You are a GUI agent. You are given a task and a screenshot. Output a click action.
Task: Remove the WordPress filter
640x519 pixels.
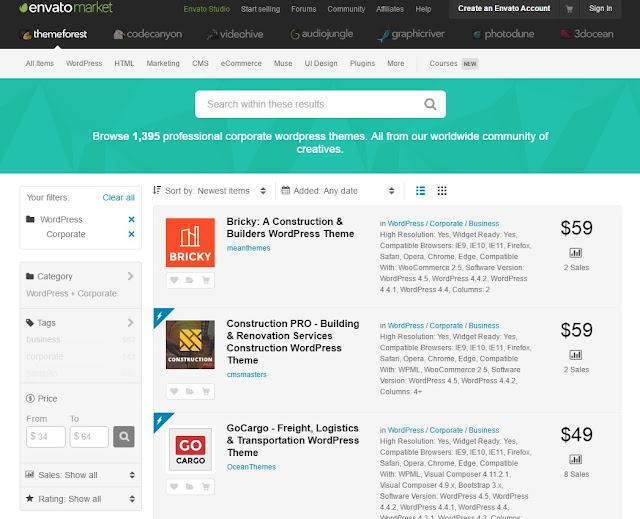131,220
